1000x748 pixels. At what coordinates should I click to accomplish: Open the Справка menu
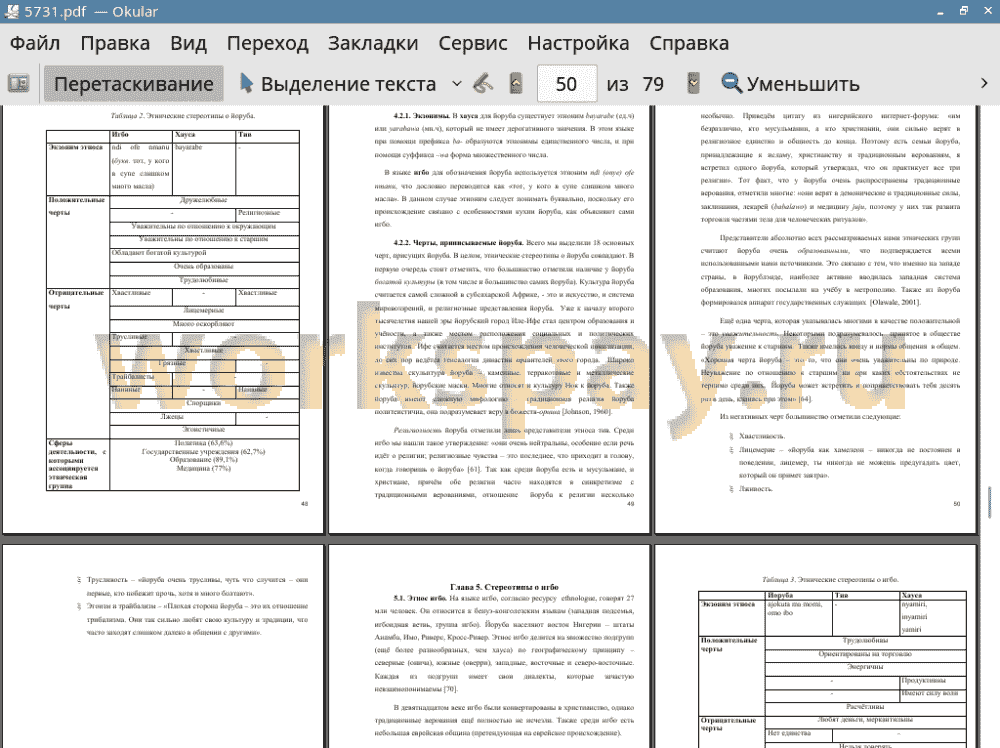689,43
